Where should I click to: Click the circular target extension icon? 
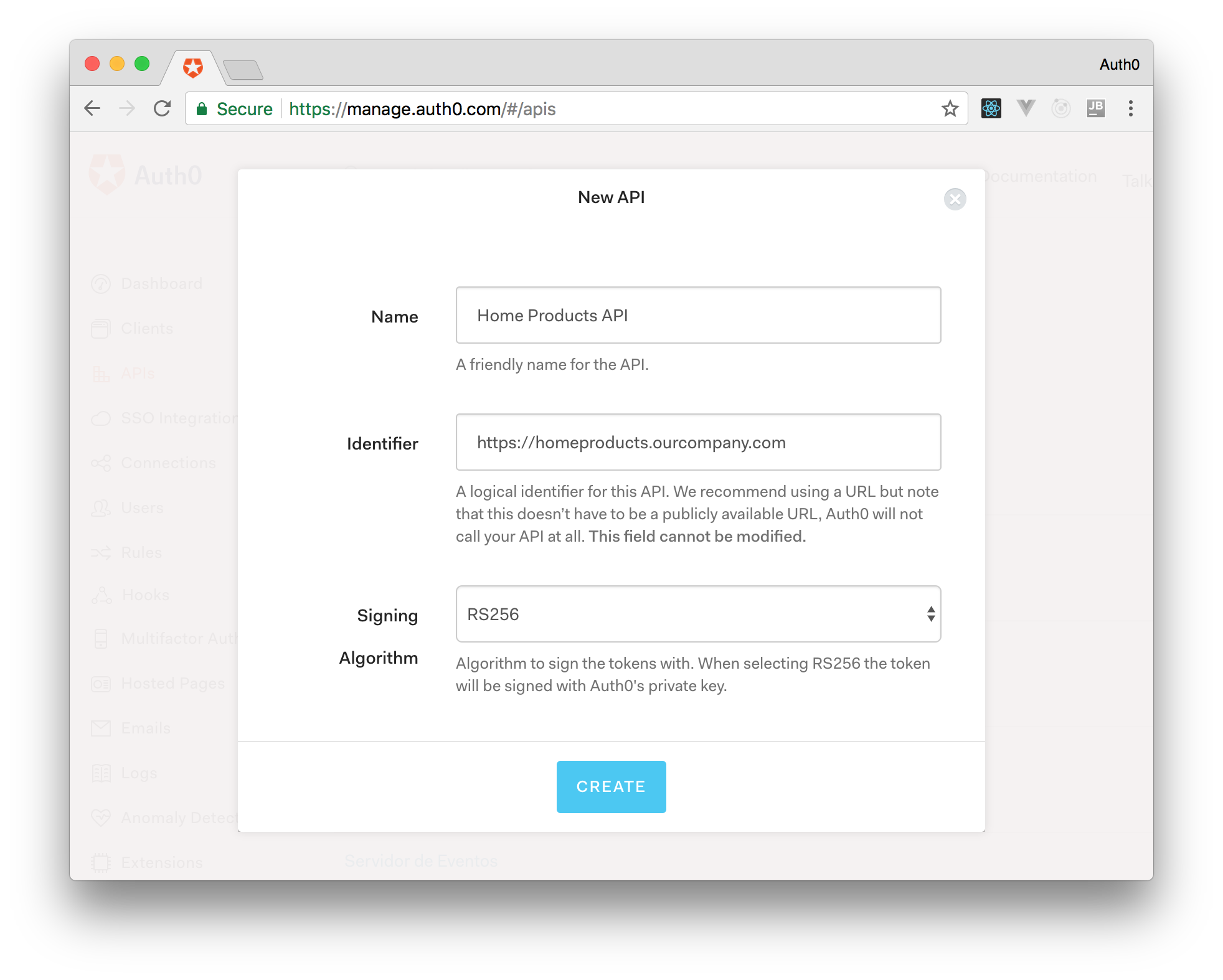pyautogui.click(x=1060, y=109)
